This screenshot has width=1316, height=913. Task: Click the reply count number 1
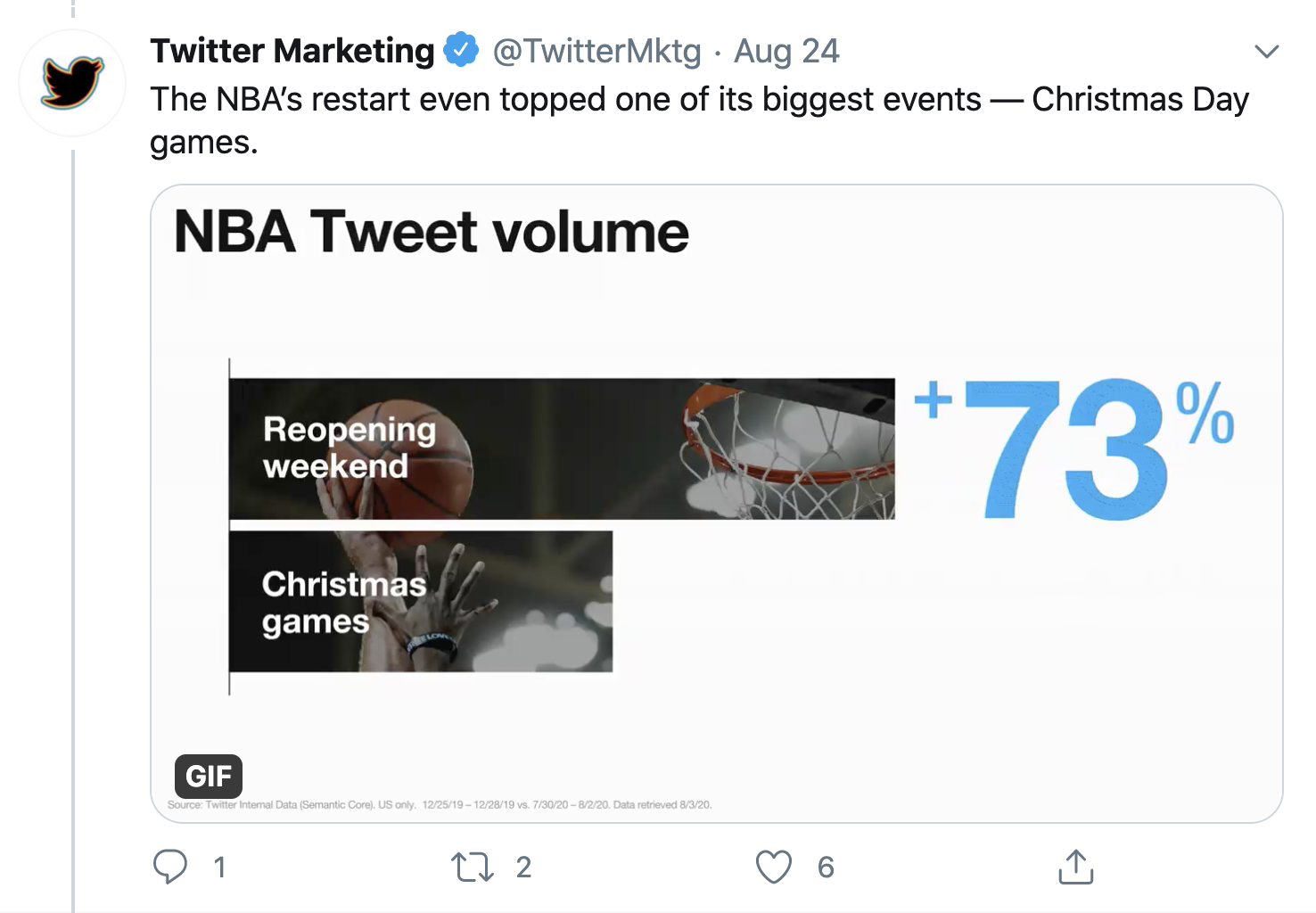coord(219,867)
